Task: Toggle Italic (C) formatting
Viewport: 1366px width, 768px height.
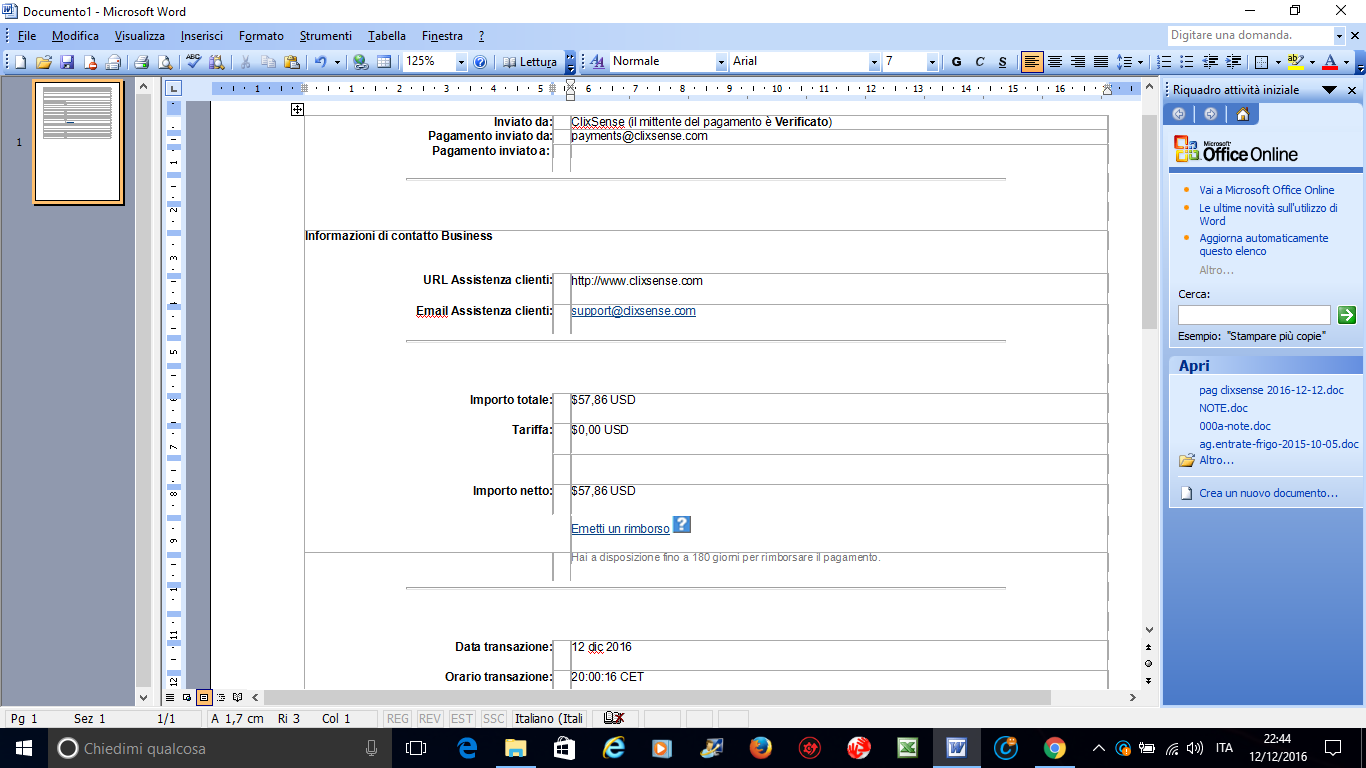Action: [x=980, y=62]
